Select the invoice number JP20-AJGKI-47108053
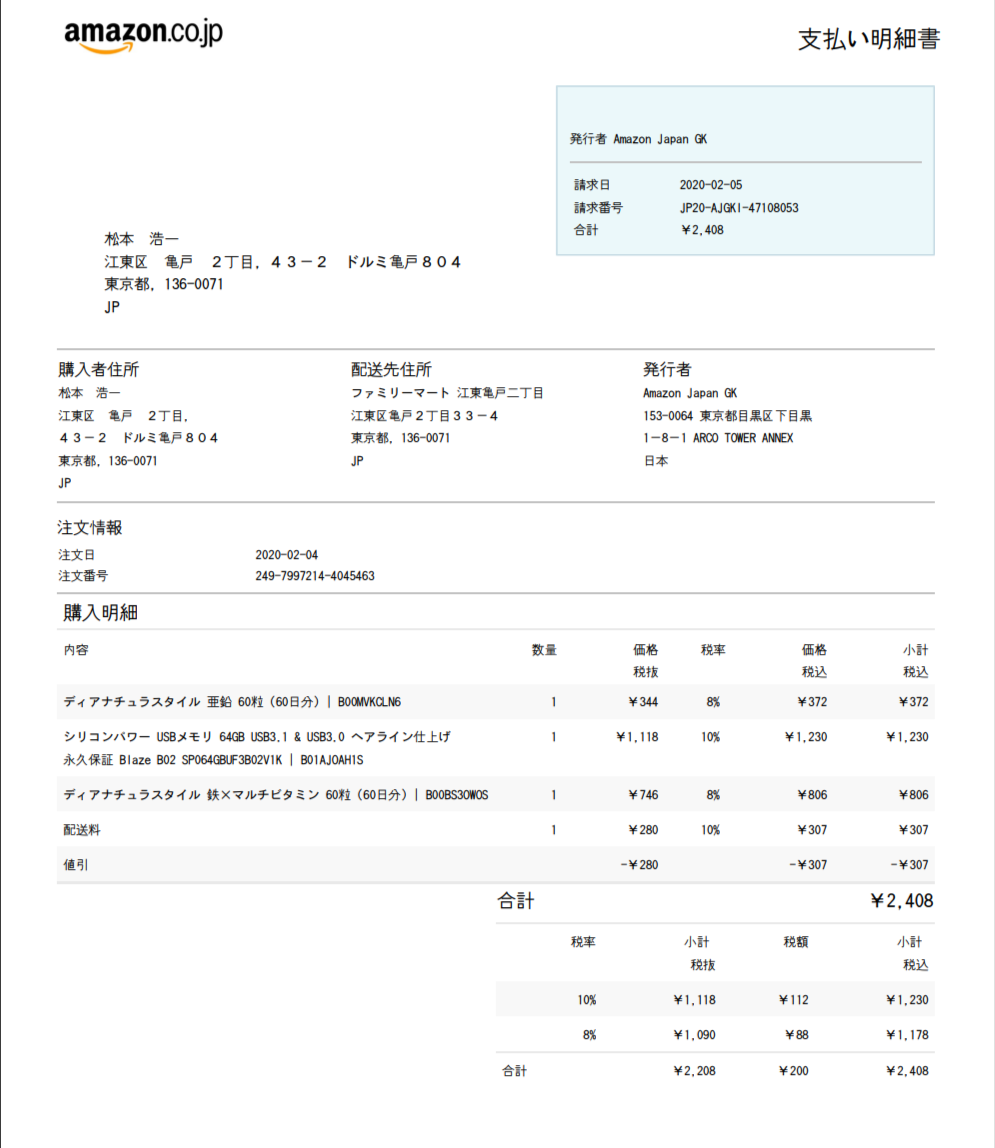Screen dimensions: 995x1148 [x=738, y=208]
